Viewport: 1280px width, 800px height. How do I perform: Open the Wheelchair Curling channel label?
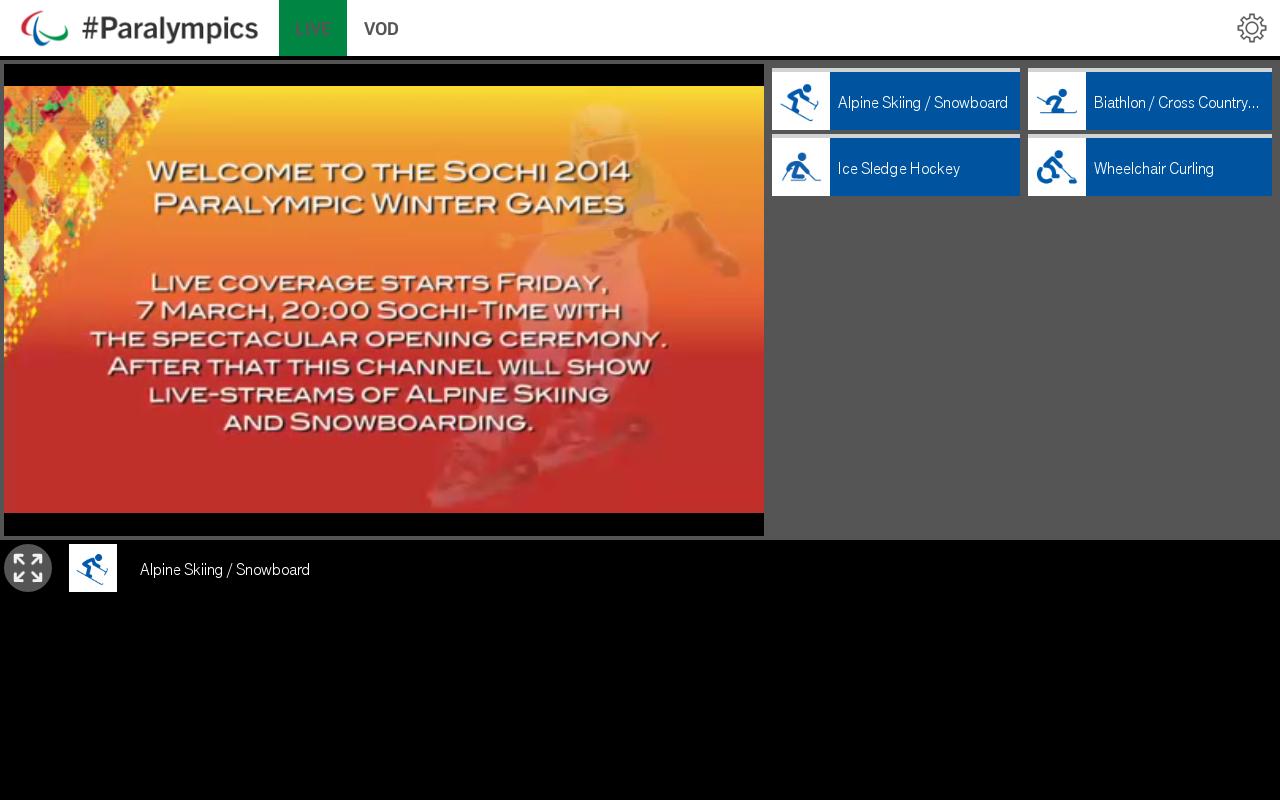click(x=1154, y=168)
